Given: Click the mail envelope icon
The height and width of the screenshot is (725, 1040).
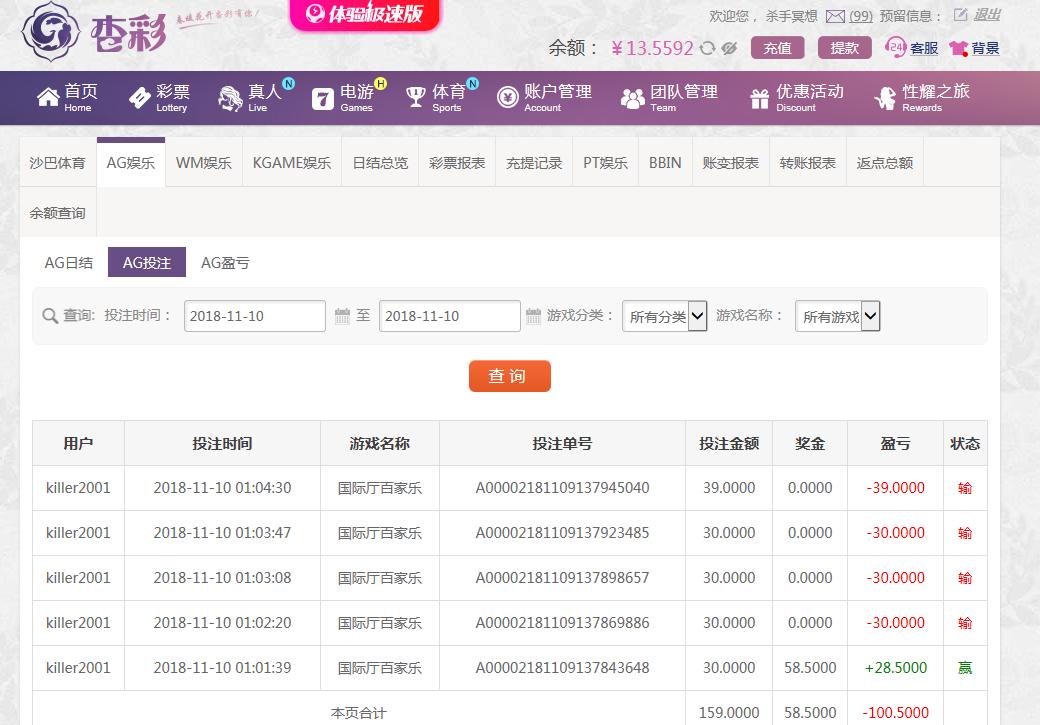Looking at the screenshot, I should pos(835,16).
